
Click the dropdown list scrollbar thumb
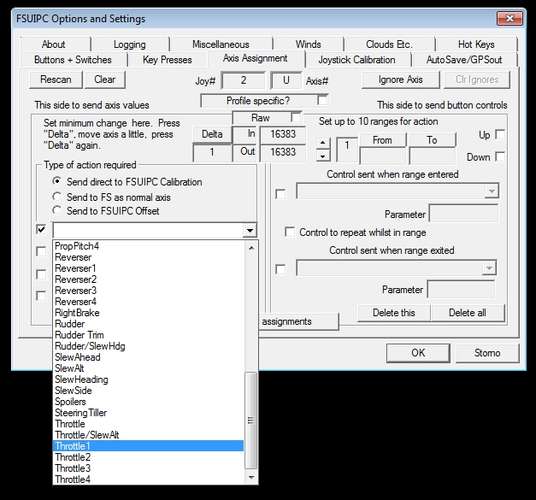[x=251, y=420]
